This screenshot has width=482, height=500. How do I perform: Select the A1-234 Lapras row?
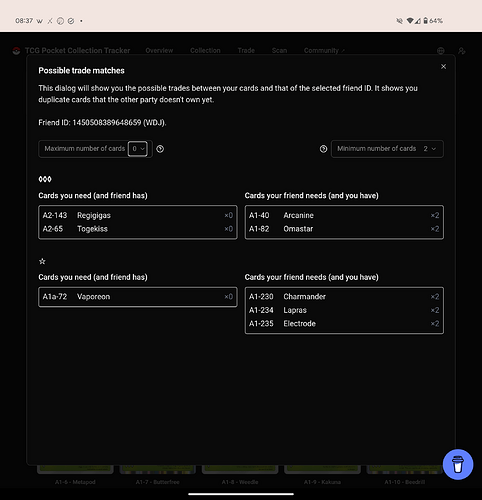(x=344, y=310)
